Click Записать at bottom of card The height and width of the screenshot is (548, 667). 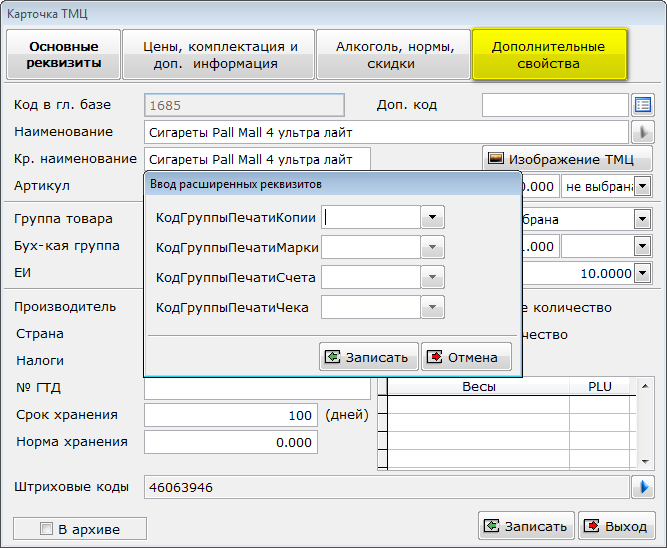coord(526,526)
